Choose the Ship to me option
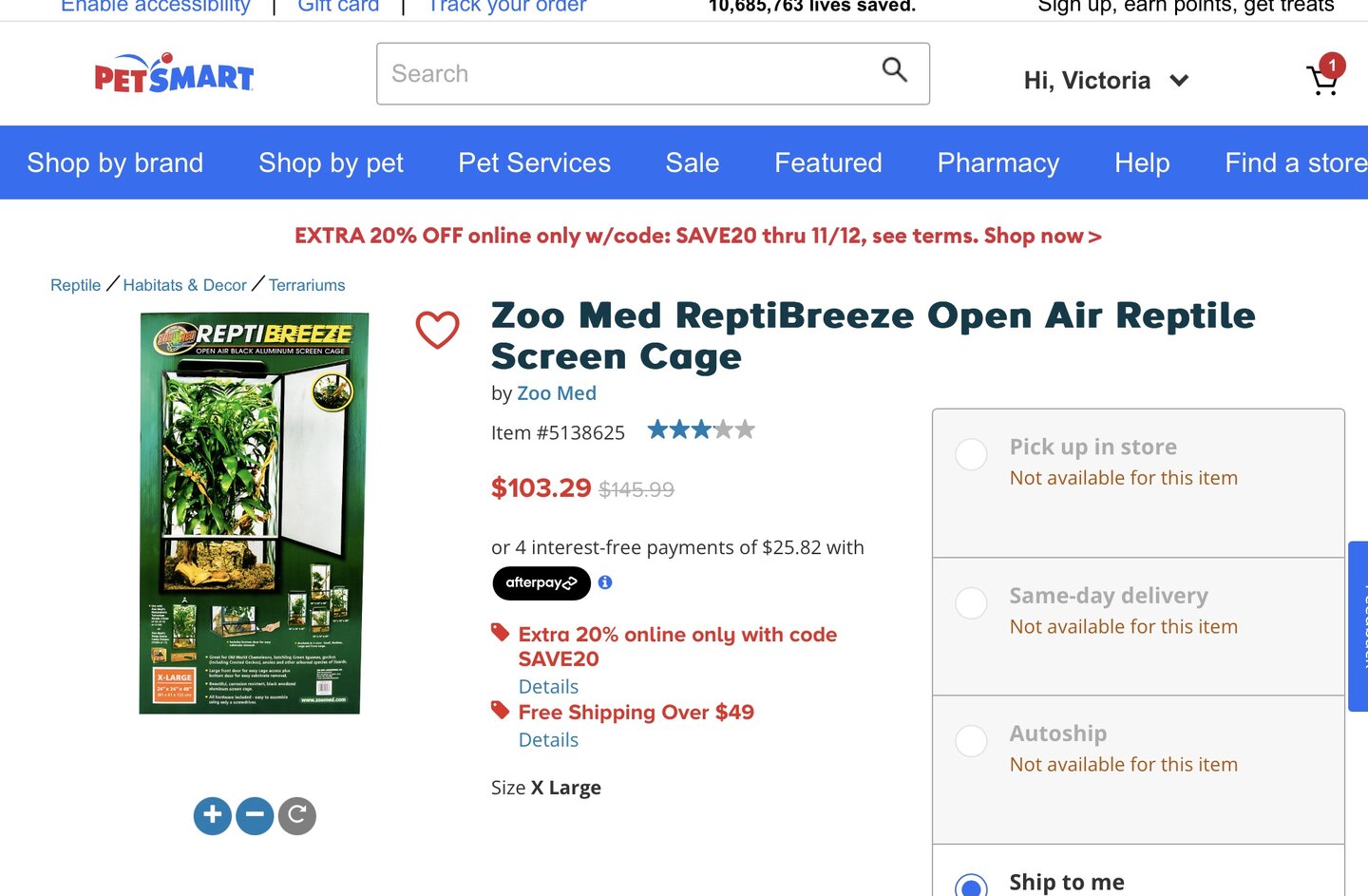The width and height of the screenshot is (1368, 896). [971, 886]
